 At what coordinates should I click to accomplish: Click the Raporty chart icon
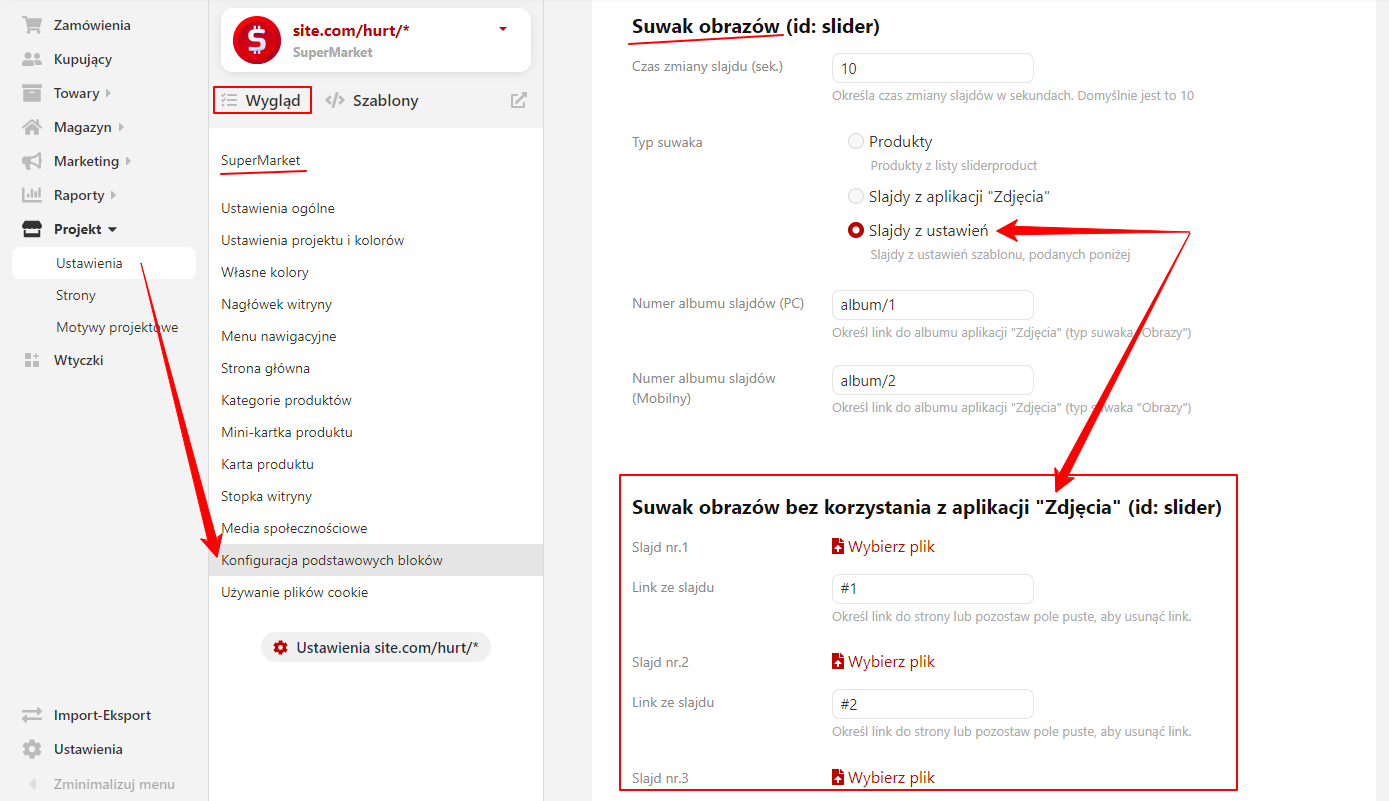[x=32, y=195]
